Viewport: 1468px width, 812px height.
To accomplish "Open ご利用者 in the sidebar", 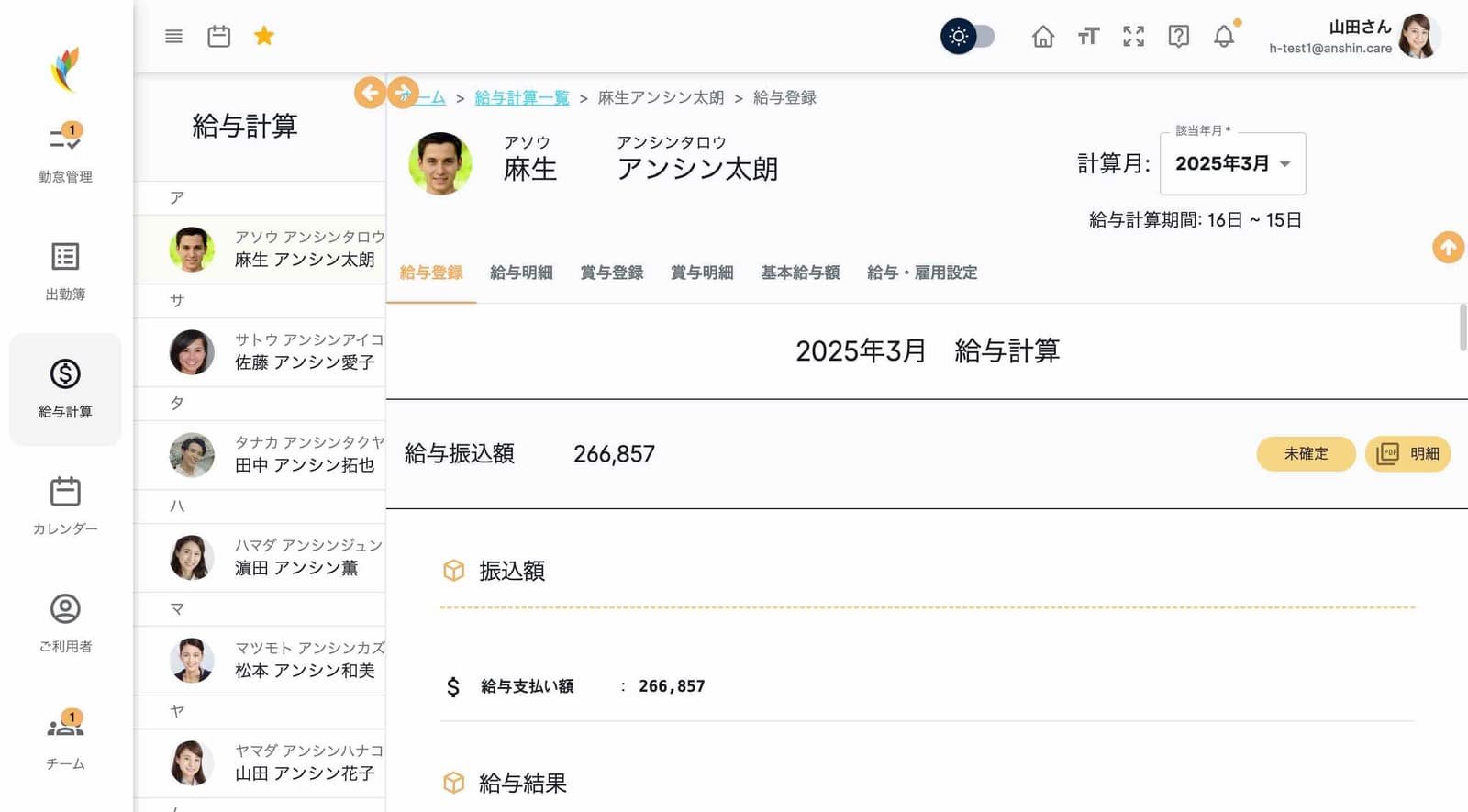I will pyautogui.click(x=65, y=623).
